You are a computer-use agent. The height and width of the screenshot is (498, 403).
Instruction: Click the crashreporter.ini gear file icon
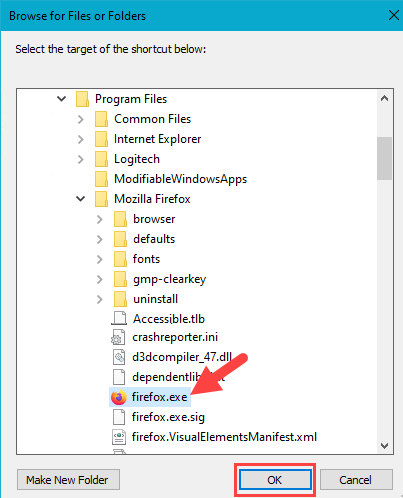pyautogui.click(x=118, y=337)
